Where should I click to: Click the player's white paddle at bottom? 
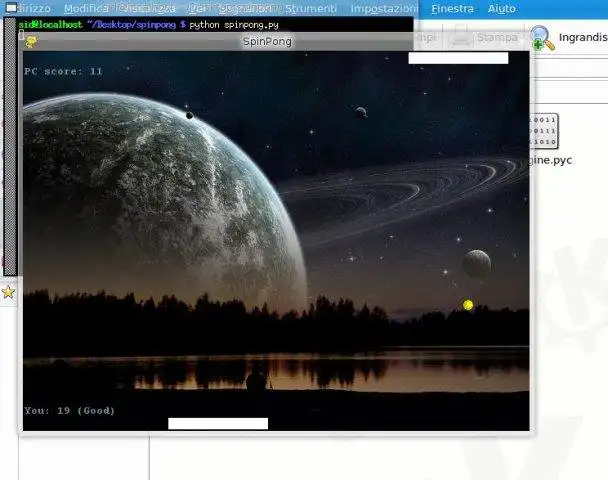coord(218,423)
